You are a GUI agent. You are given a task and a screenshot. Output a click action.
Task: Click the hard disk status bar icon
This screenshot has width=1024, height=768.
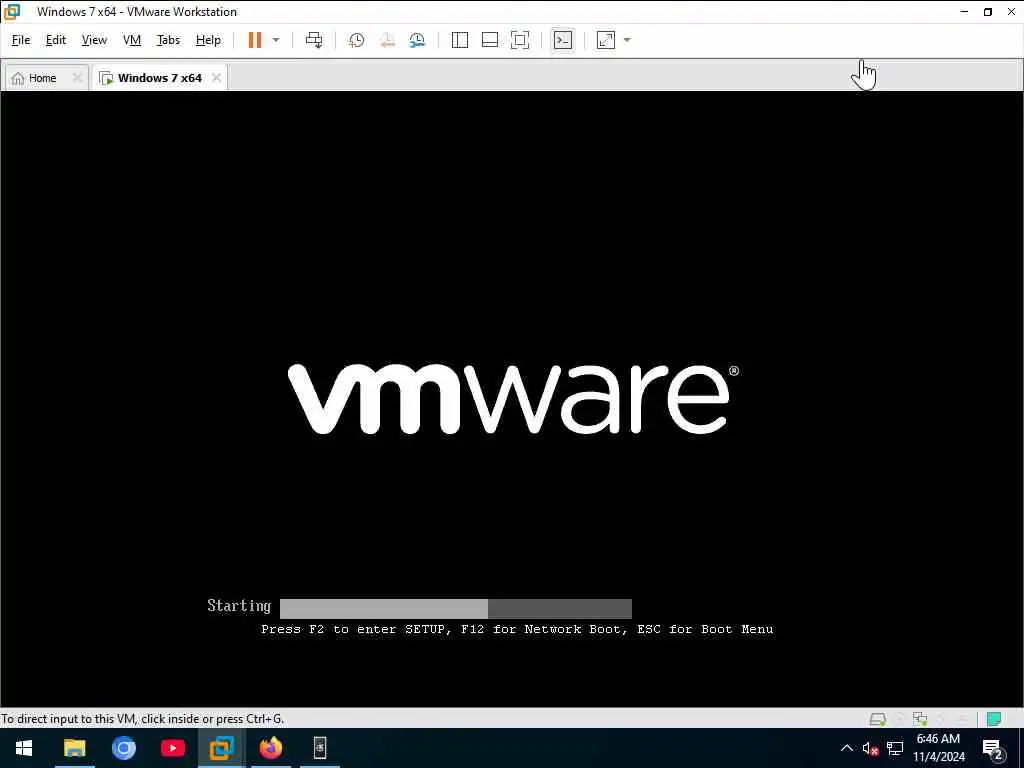click(878, 719)
